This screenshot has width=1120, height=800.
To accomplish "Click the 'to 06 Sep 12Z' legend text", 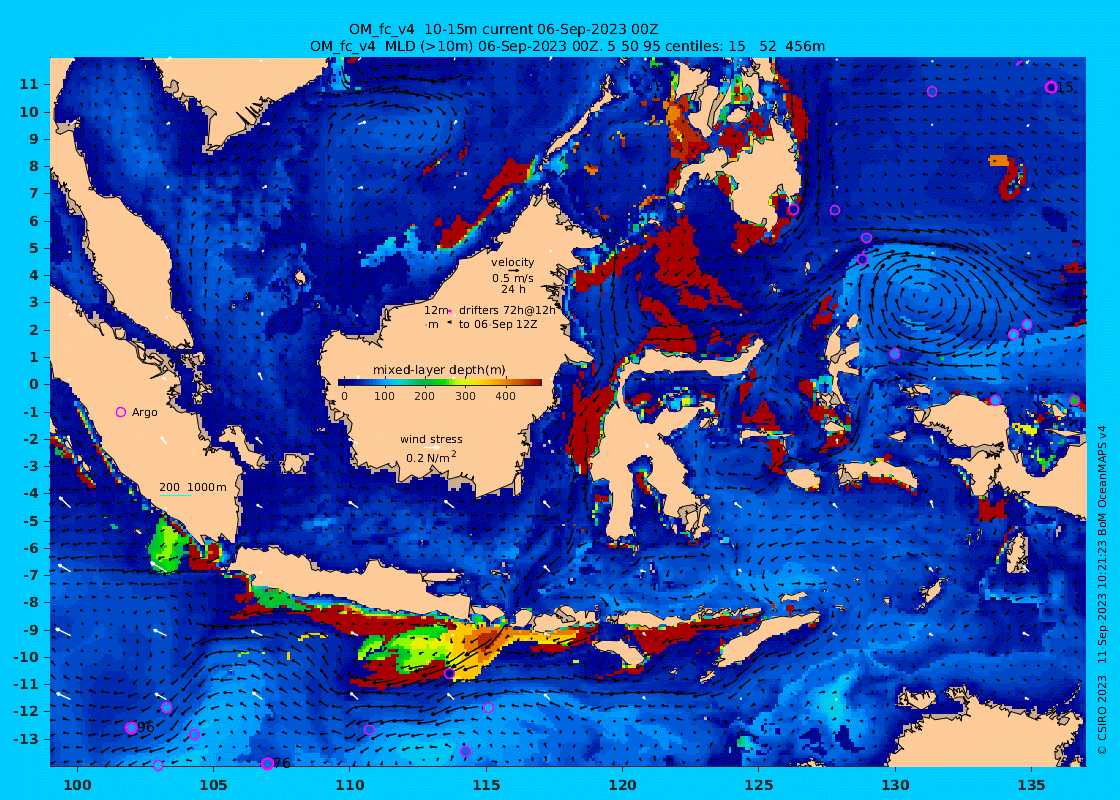I will (x=498, y=324).
